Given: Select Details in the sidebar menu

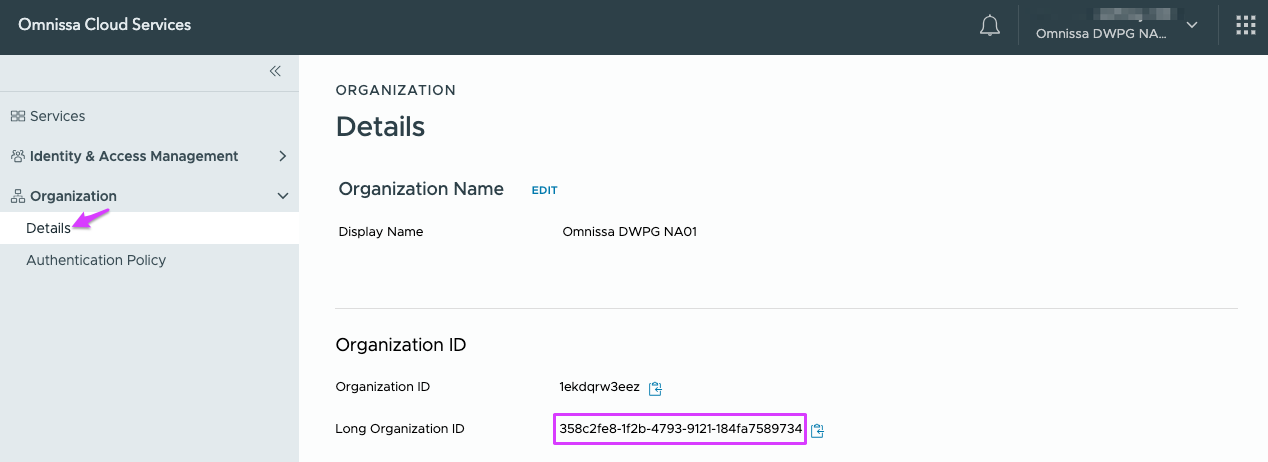Looking at the screenshot, I should 48,228.
